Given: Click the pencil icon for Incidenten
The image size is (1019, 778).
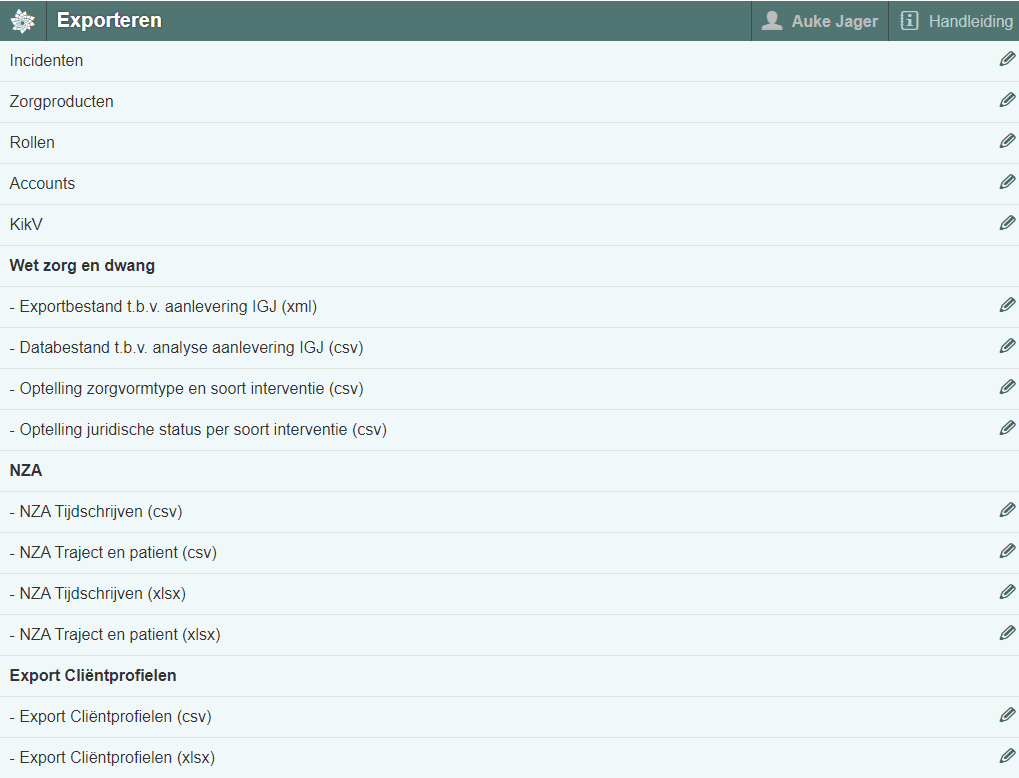Looking at the screenshot, I should coord(1007,60).
